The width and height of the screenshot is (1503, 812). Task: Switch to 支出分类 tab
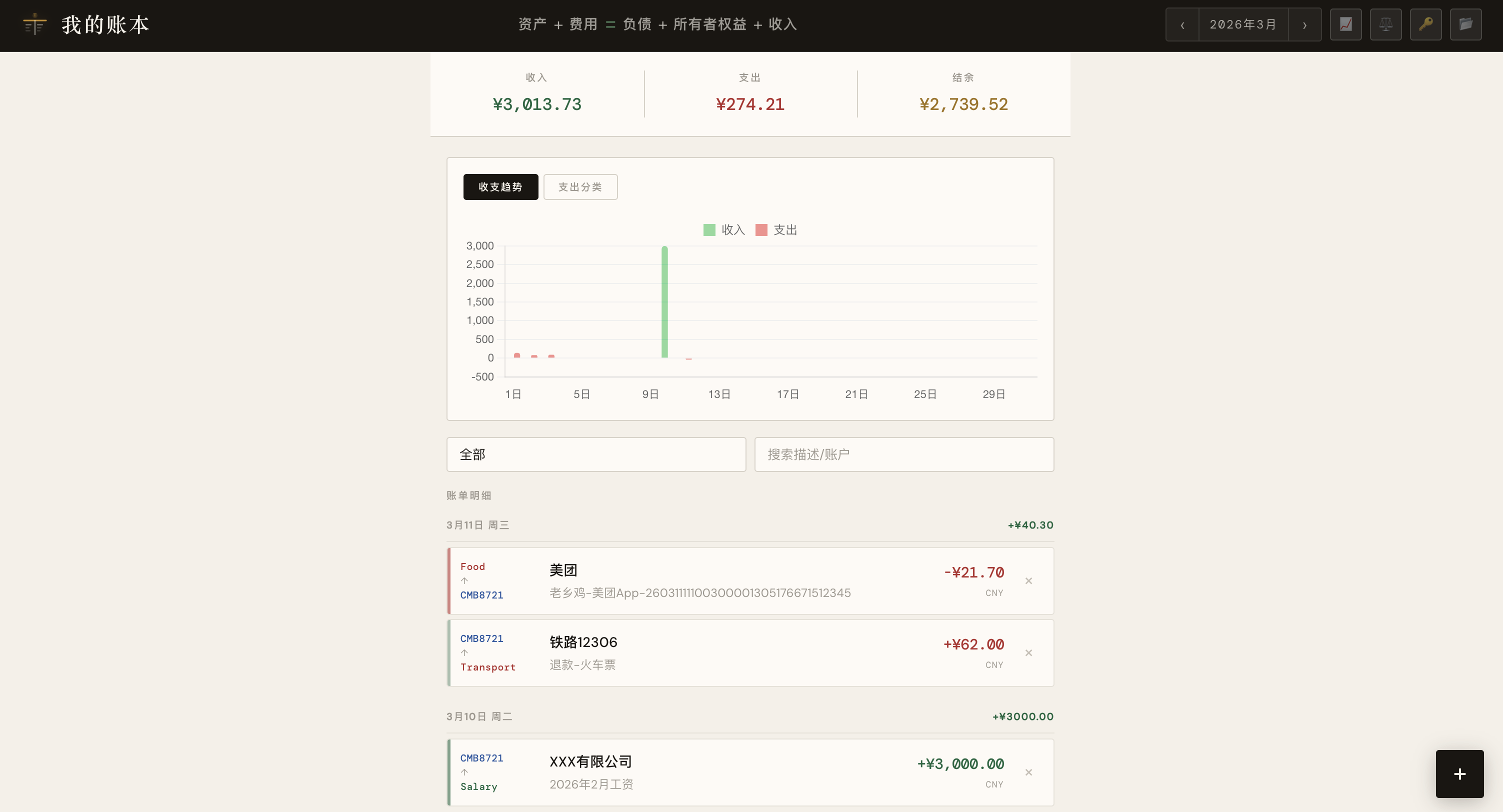[580, 186]
